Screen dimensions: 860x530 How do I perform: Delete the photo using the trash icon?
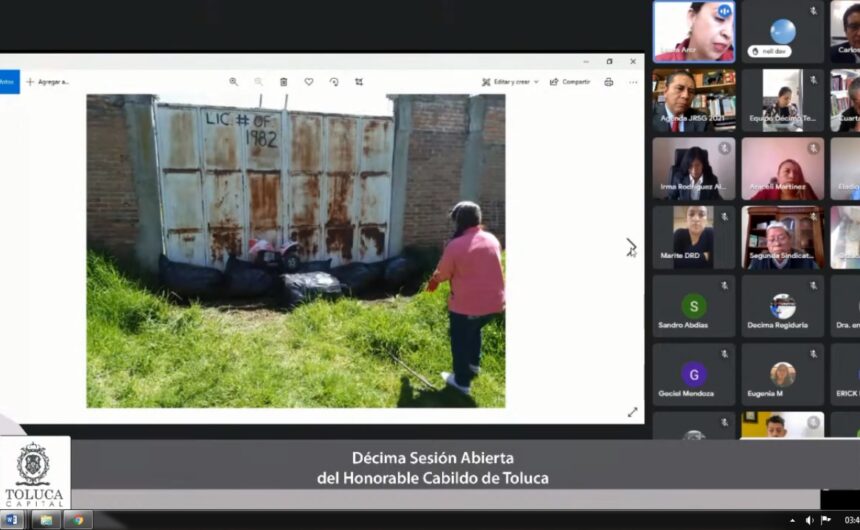284,82
